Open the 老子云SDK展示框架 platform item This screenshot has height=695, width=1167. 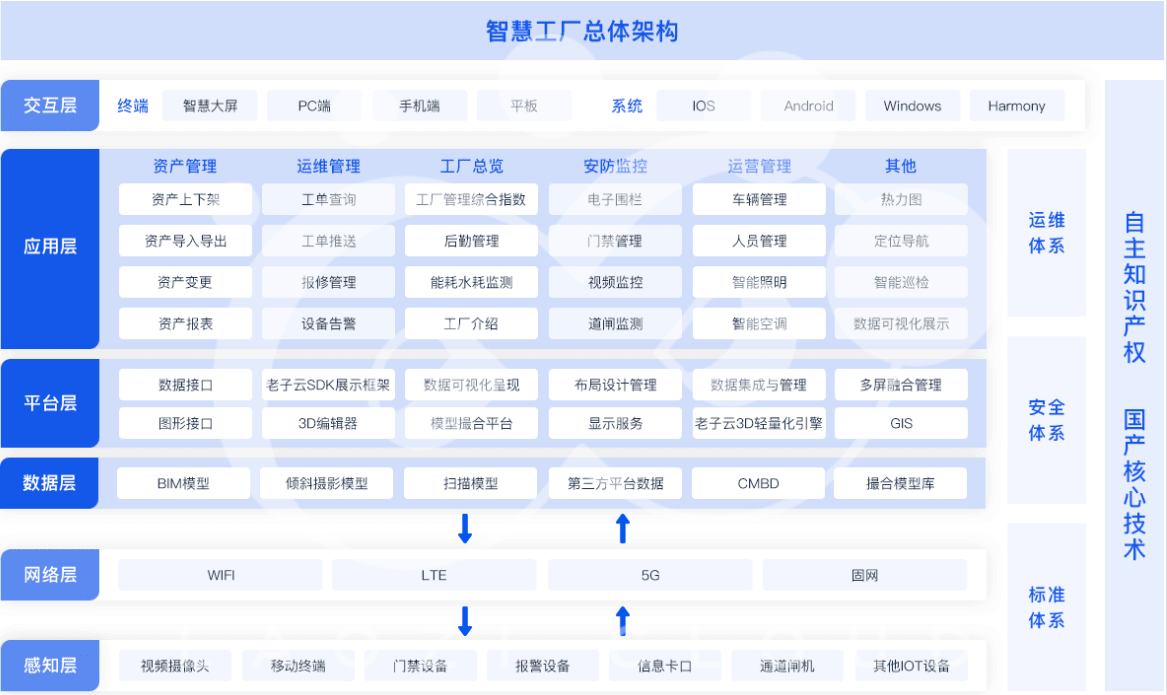pyautogui.click(x=327, y=384)
